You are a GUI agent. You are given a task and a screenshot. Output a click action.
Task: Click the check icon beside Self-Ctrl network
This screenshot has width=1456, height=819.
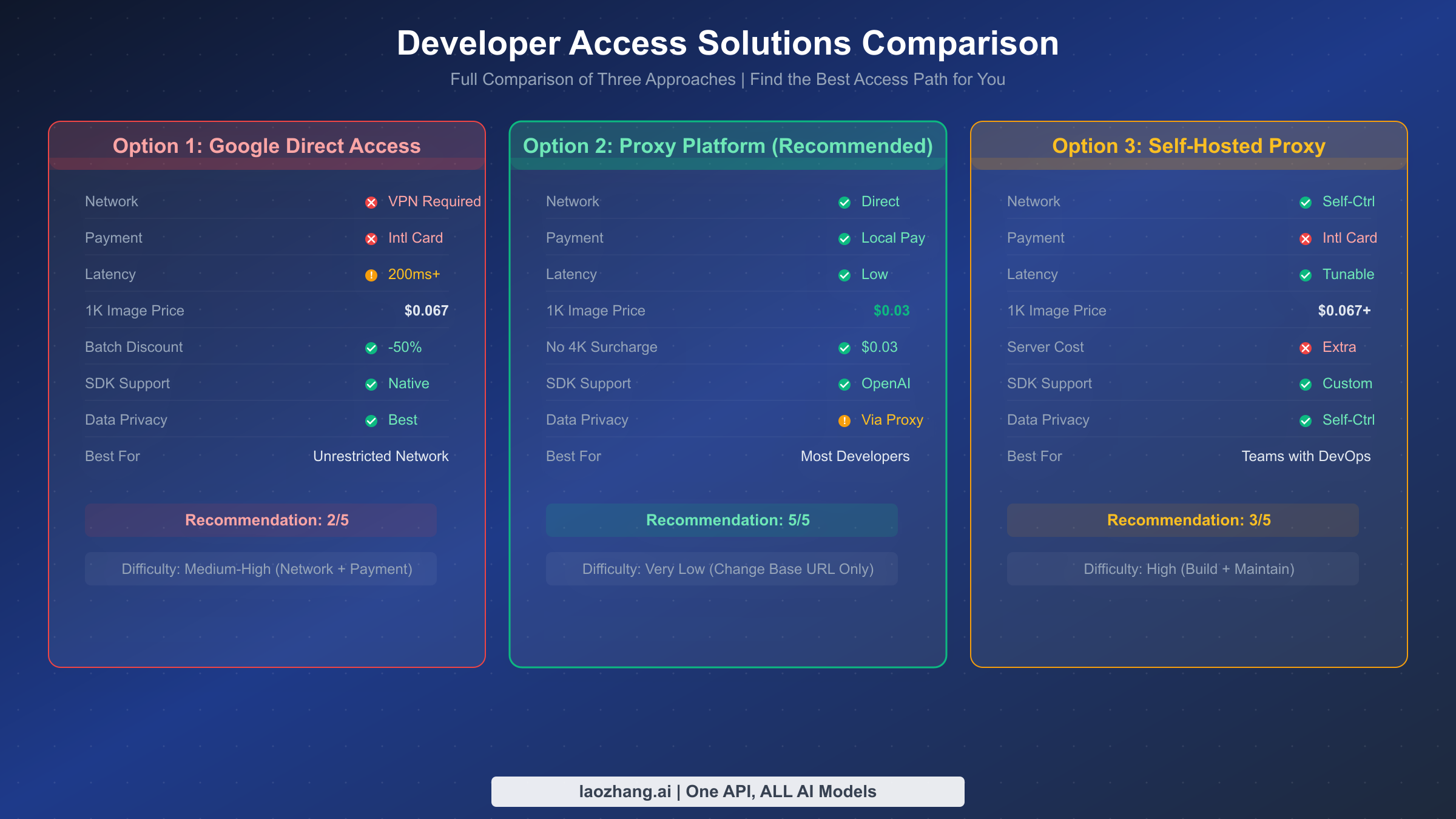(x=1306, y=202)
